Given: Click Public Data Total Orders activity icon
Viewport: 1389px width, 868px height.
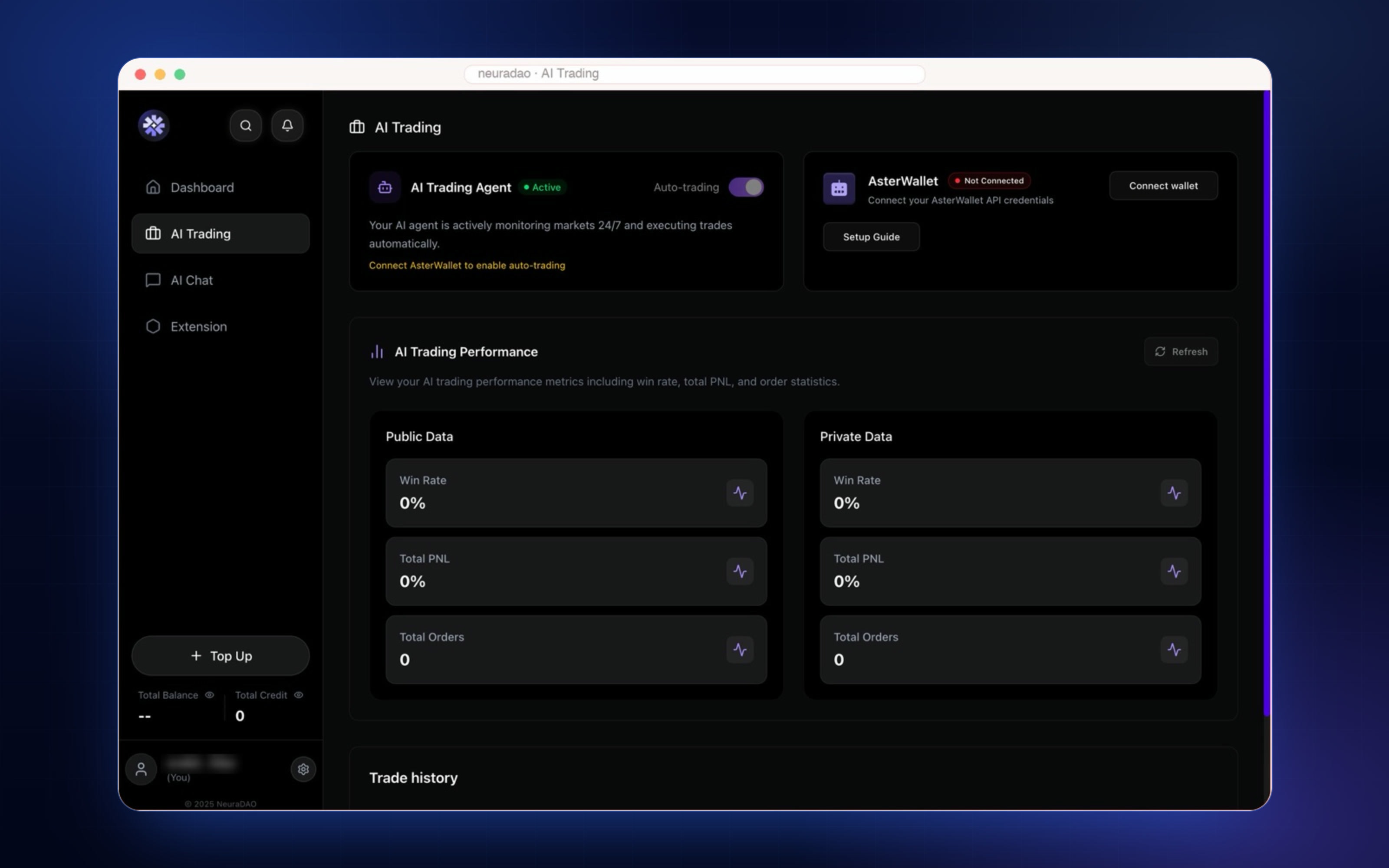Looking at the screenshot, I should point(740,650).
